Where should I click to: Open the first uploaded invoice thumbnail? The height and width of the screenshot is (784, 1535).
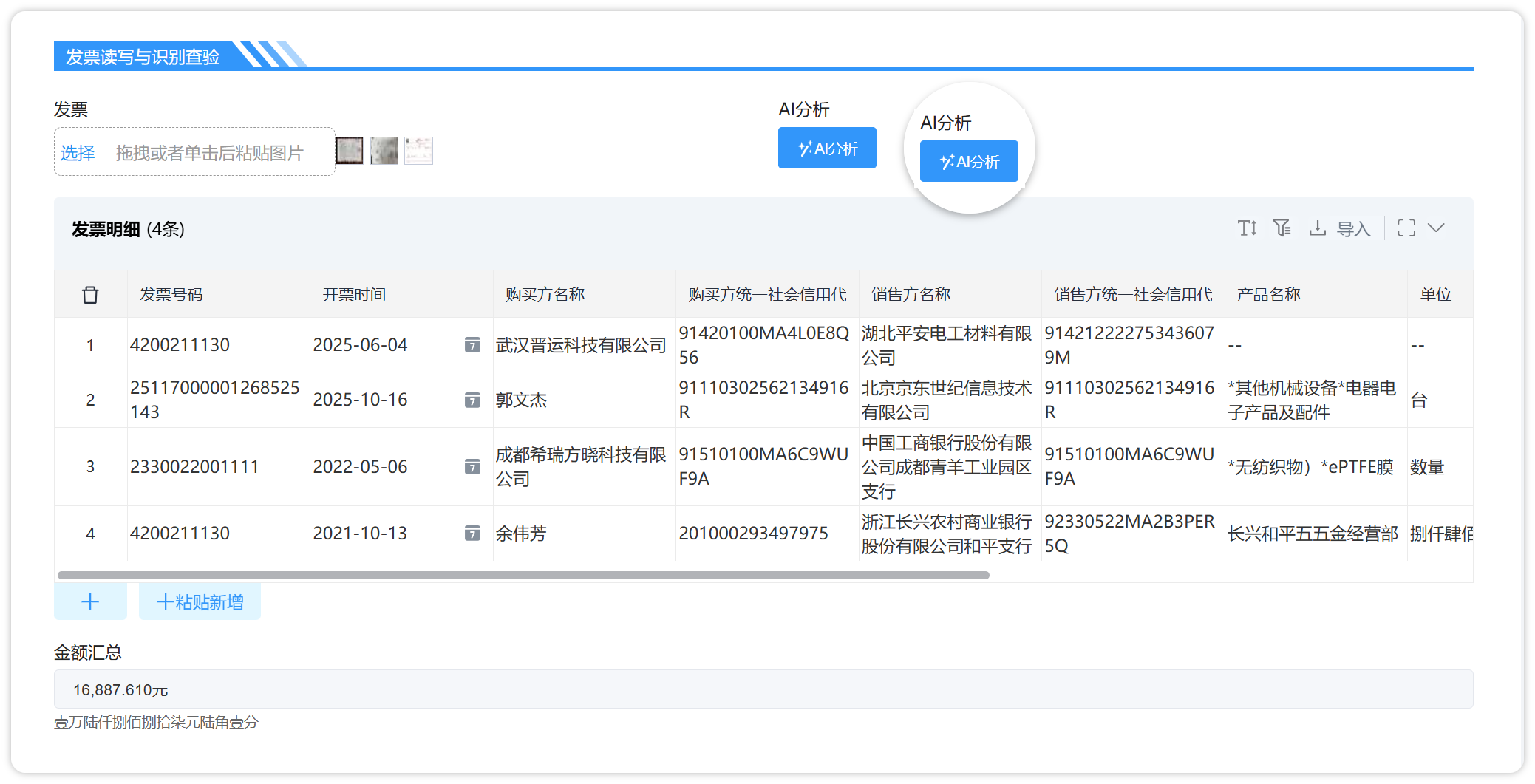pyautogui.click(x=350, y=151)
